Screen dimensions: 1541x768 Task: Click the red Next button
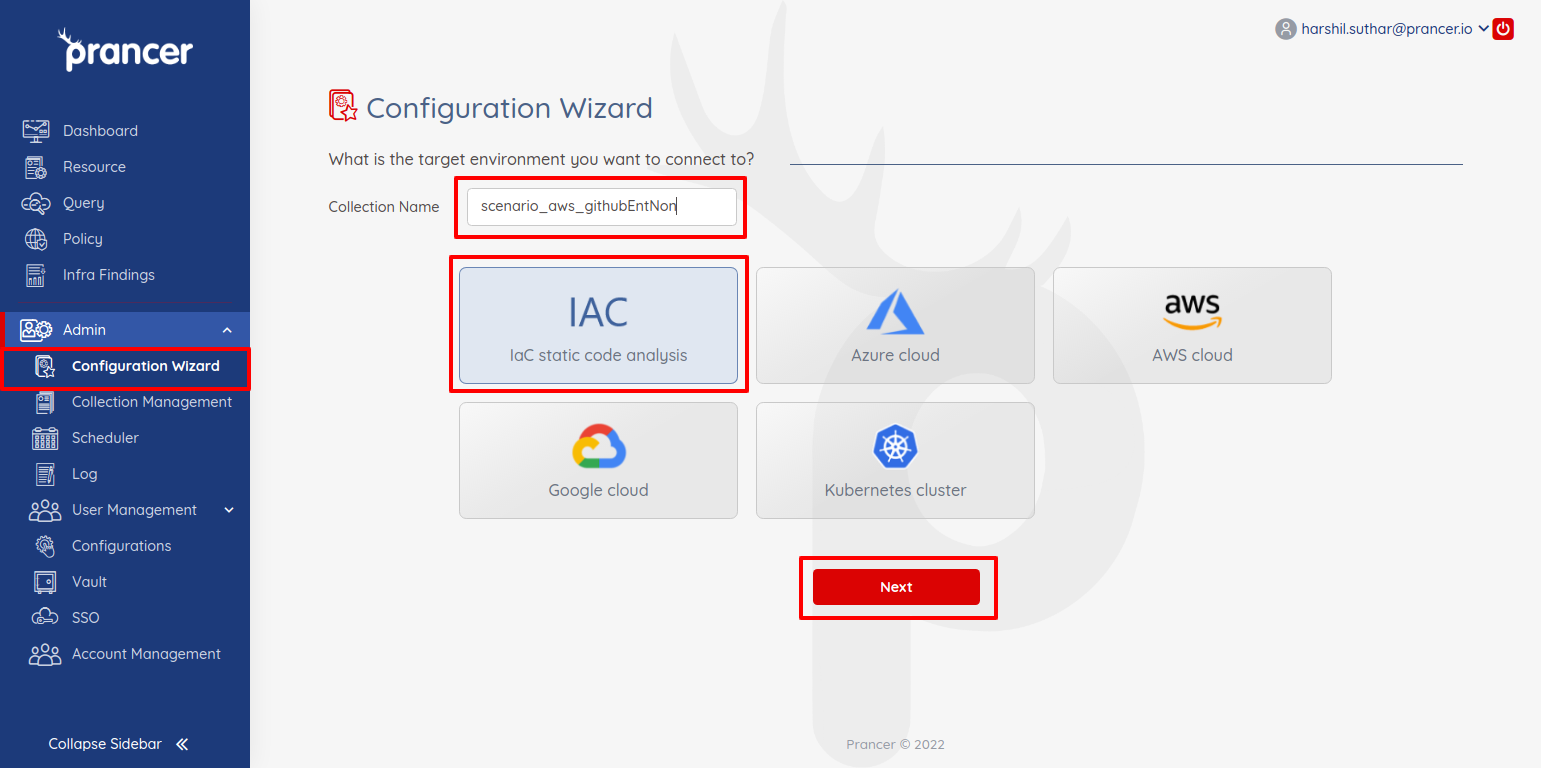coord(896,587)
